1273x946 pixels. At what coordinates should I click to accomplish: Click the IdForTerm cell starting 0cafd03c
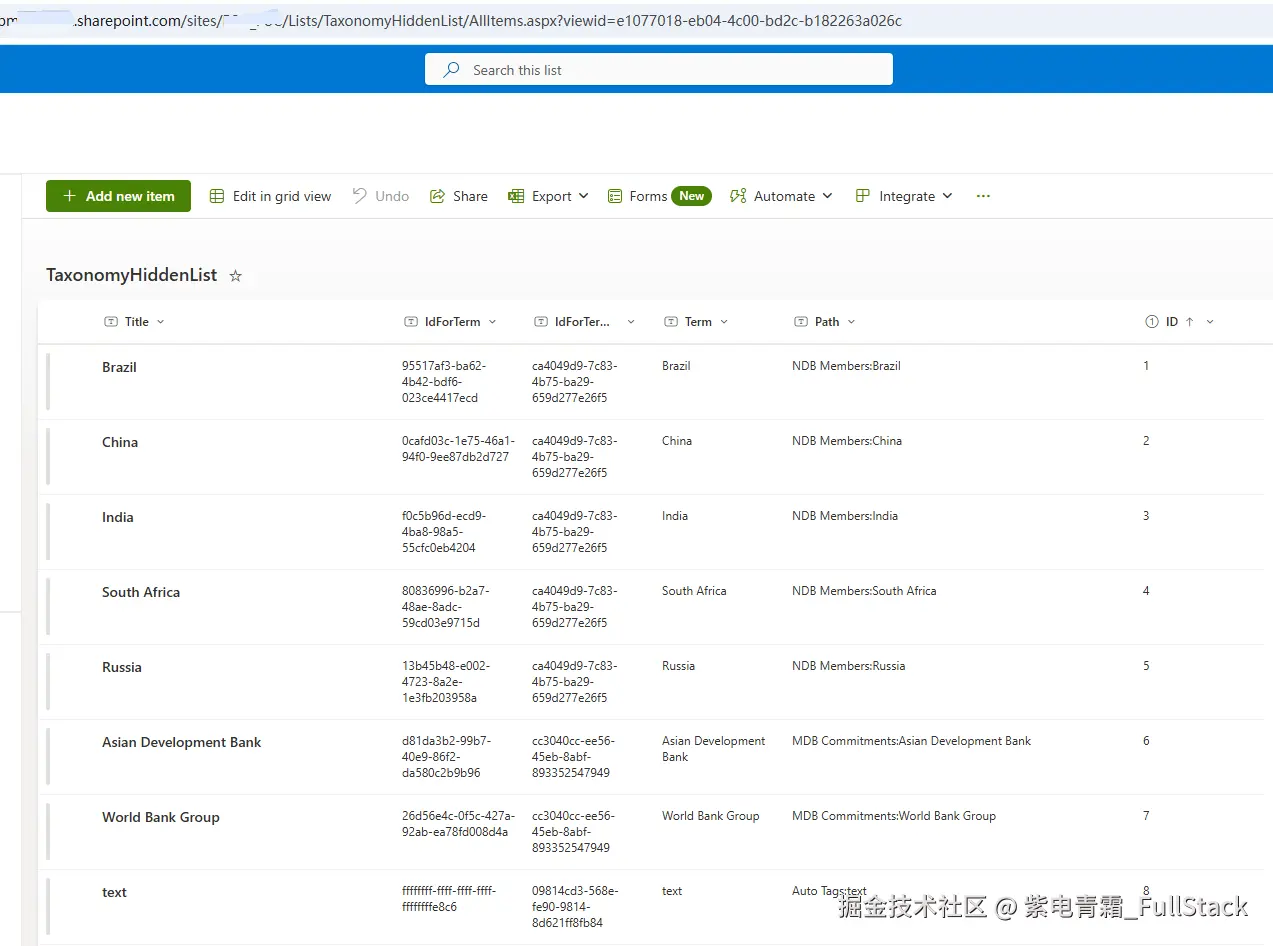click(459, 449)
